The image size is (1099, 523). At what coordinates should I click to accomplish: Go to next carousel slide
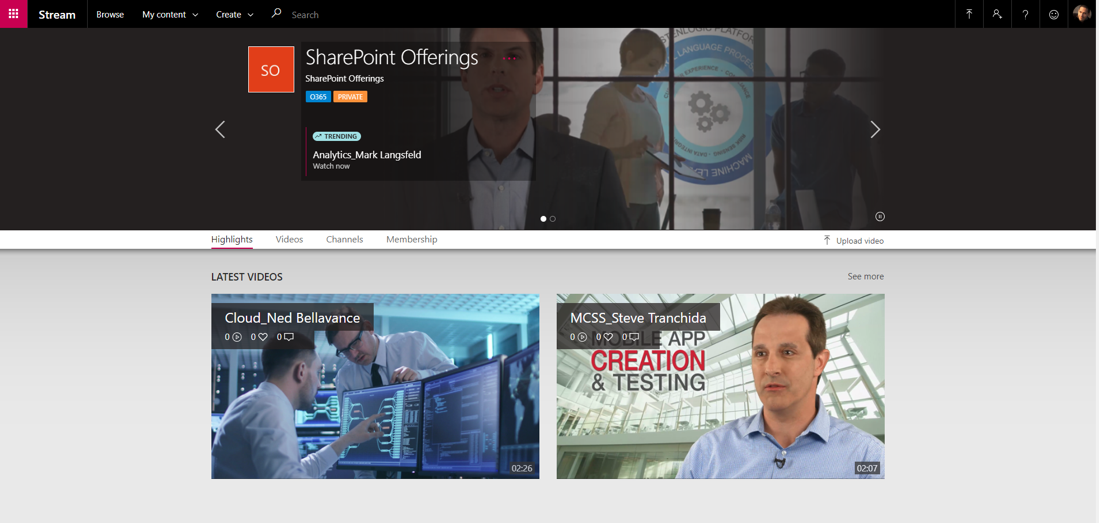coord(875,129)
